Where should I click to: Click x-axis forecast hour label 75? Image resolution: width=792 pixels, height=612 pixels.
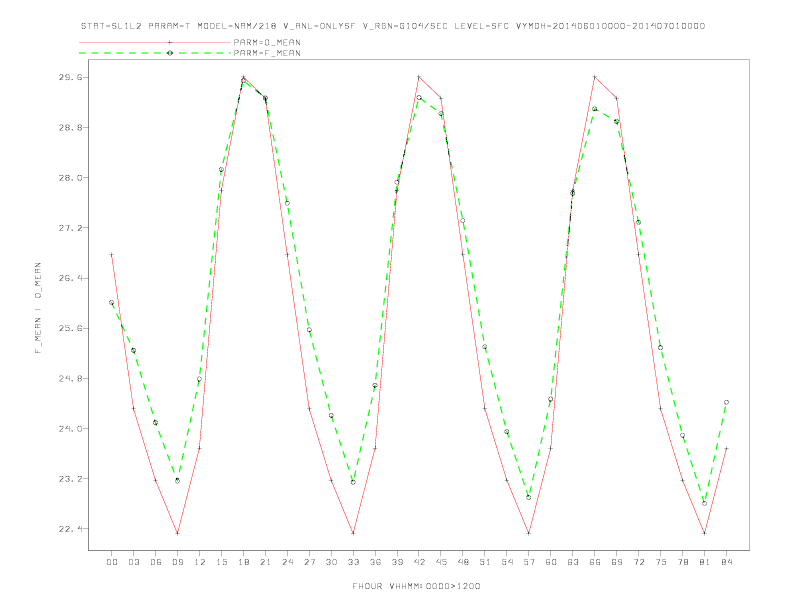point(660,562)
